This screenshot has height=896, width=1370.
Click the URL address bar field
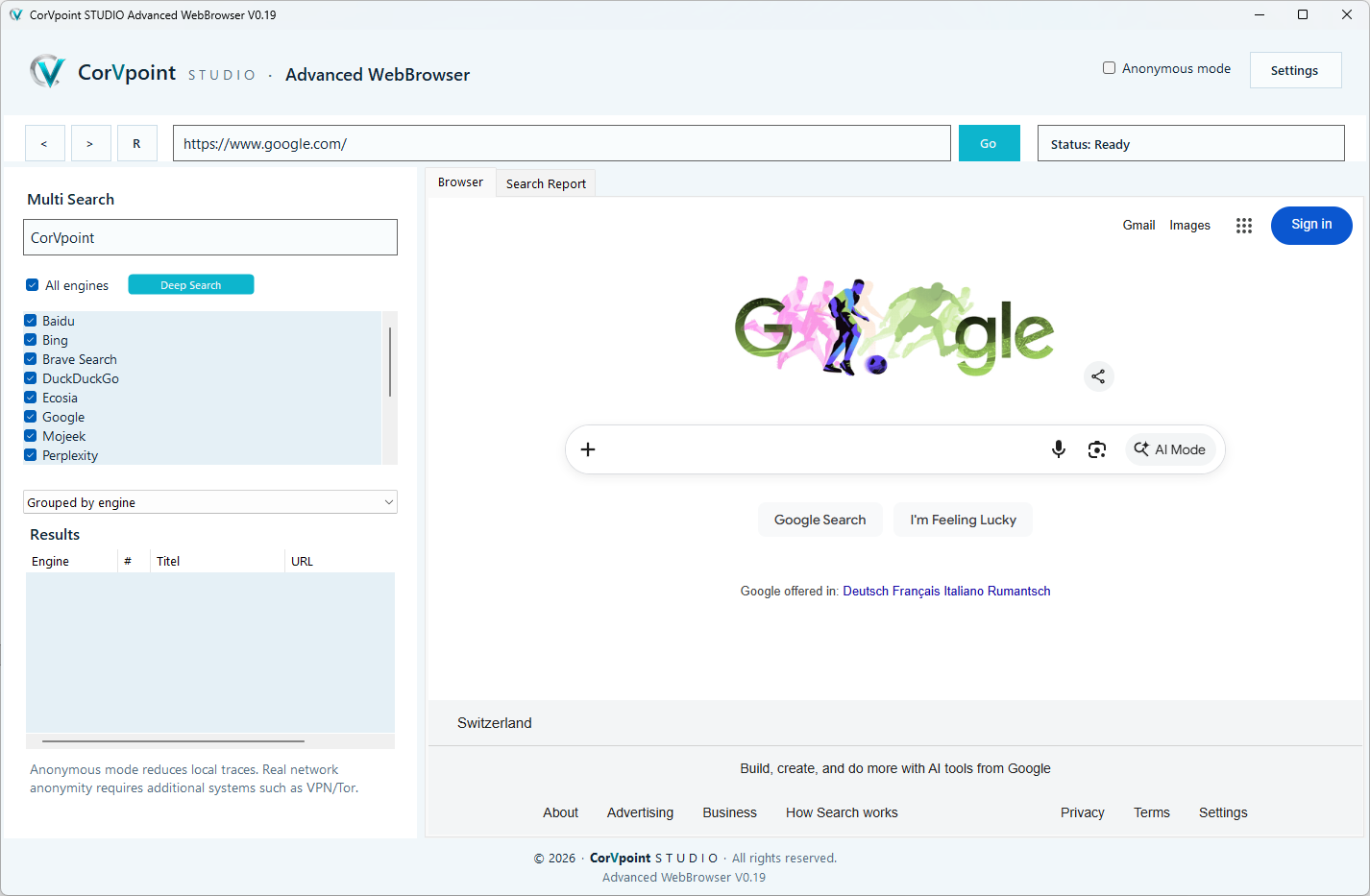[x=562, y=143]
